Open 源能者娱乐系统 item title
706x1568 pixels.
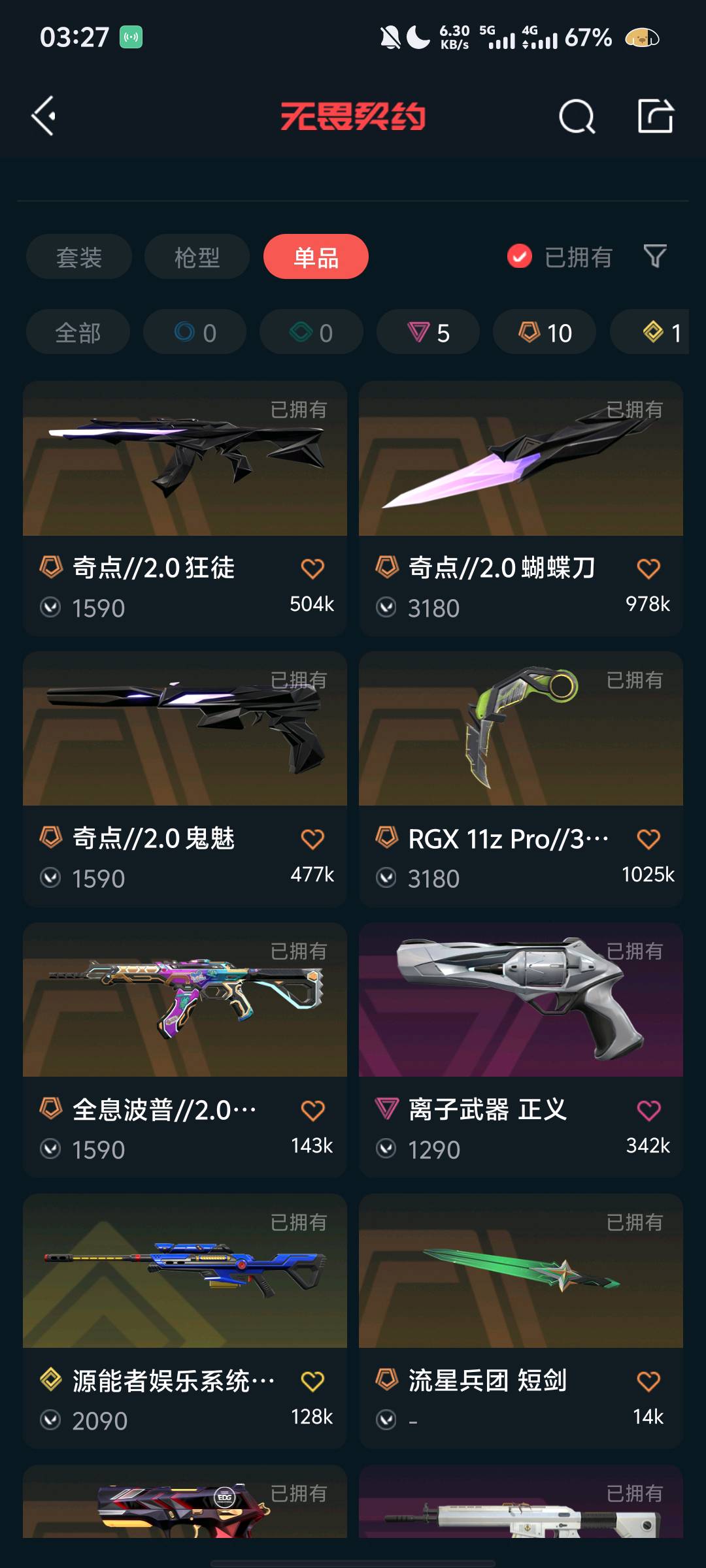click(x=173, y=1380)
